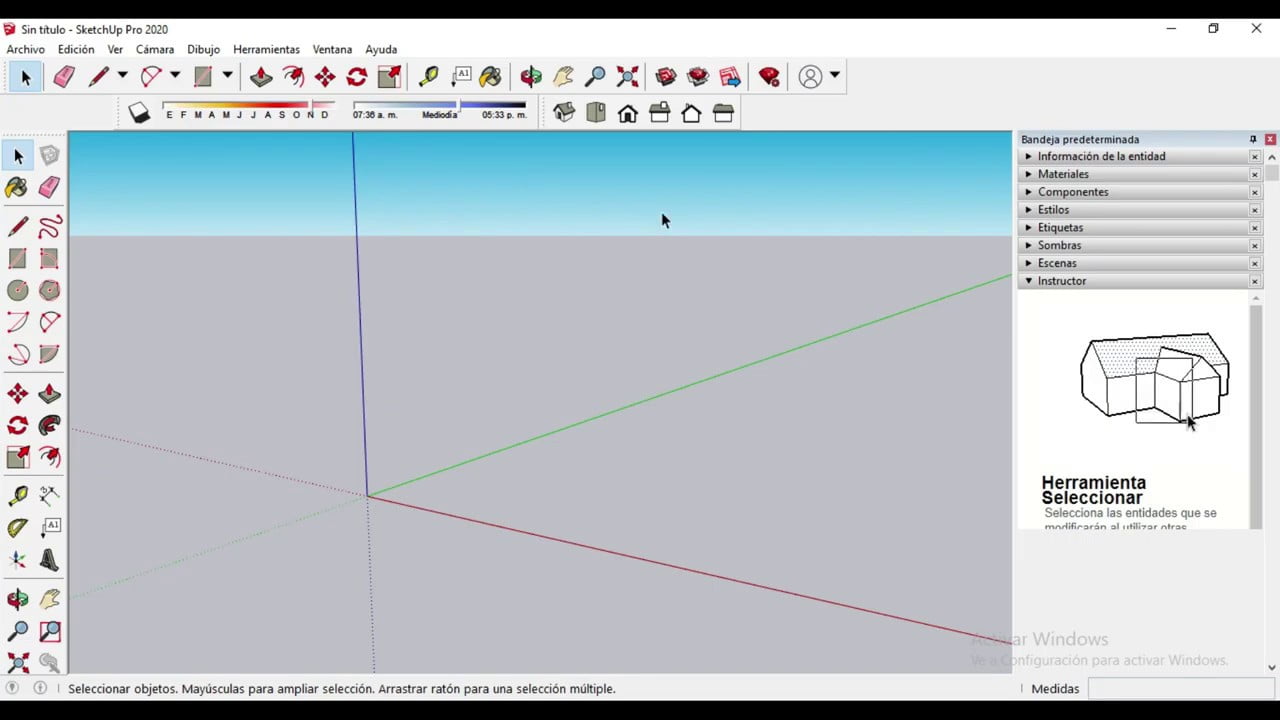Close the Etiquetas panel
The image size is (1280, 720).
click(x=1254, y=227)
